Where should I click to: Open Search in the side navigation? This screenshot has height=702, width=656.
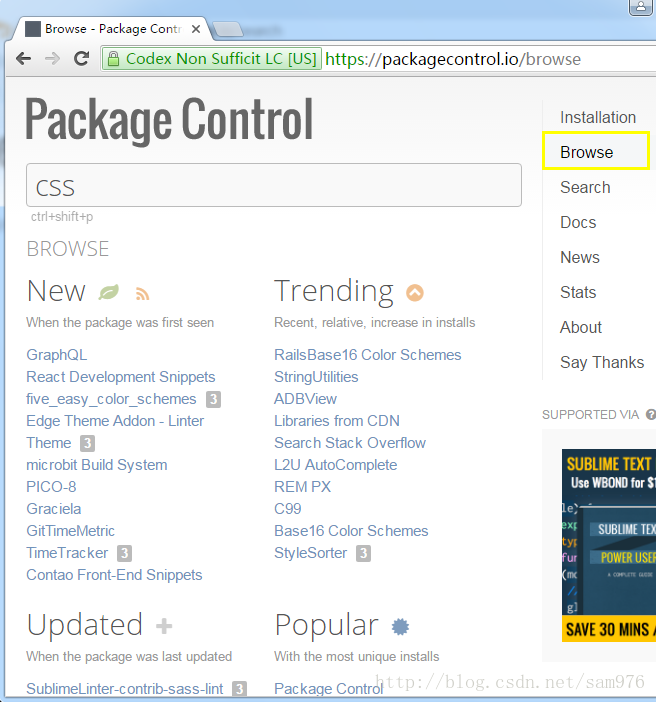pos(585,187)
